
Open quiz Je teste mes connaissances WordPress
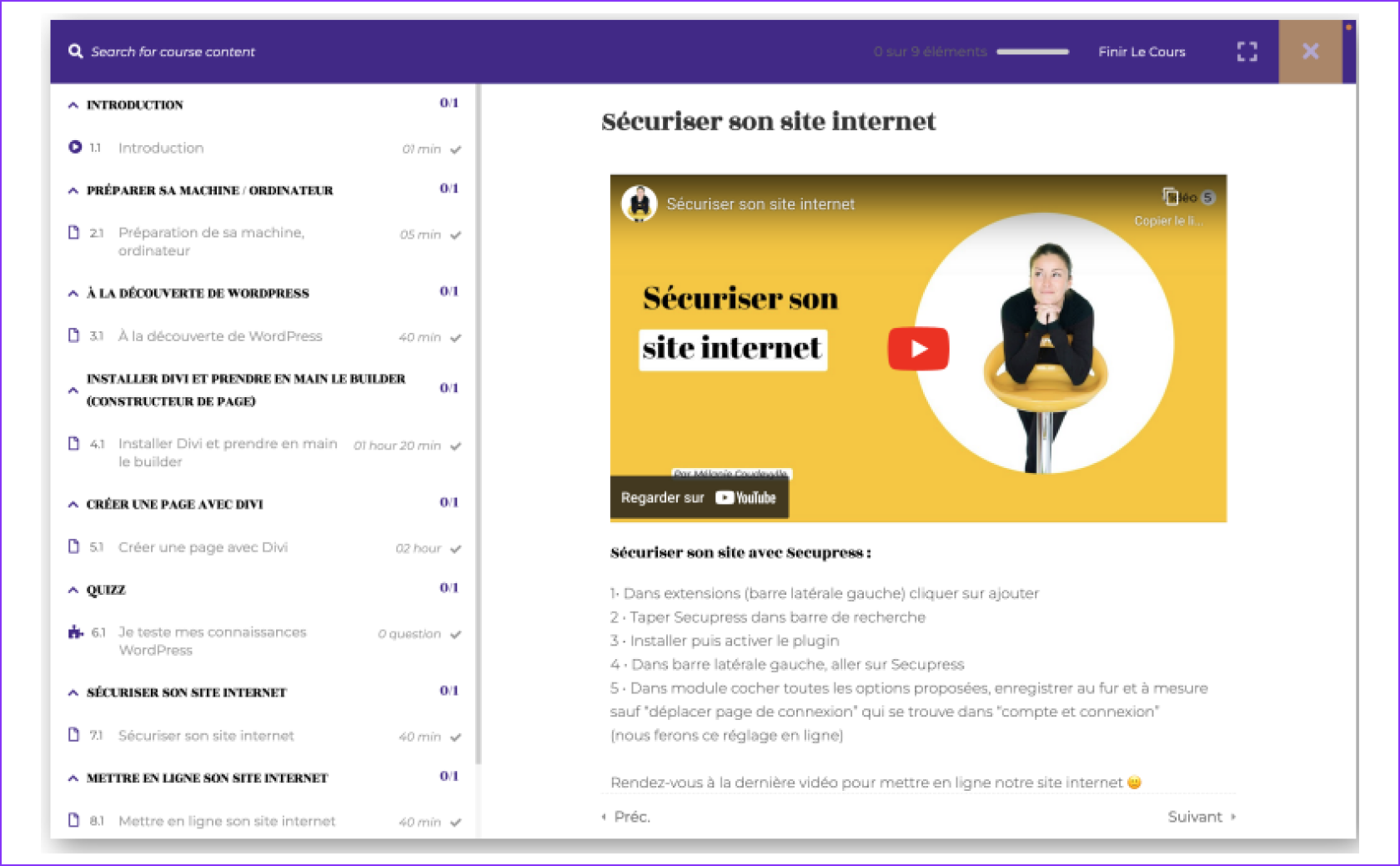[213, 641]
